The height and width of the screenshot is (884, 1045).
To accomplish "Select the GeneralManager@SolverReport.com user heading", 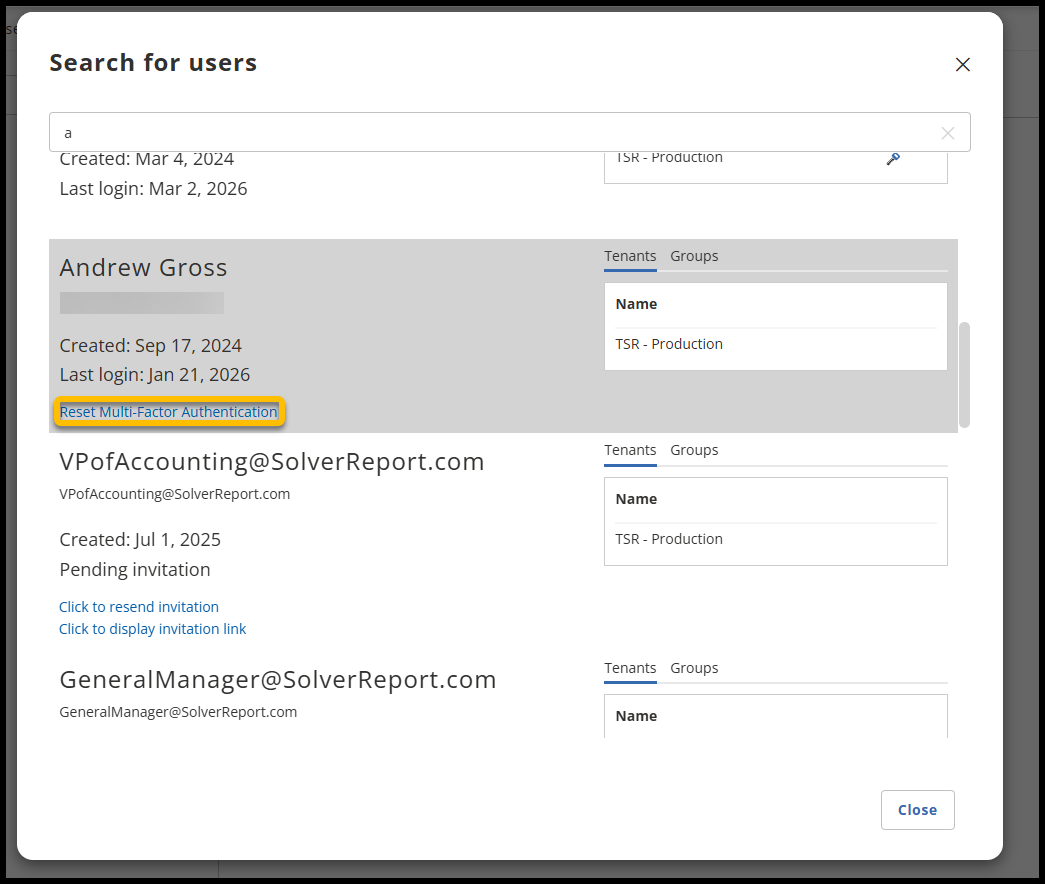I will click(x=278, y=680).
